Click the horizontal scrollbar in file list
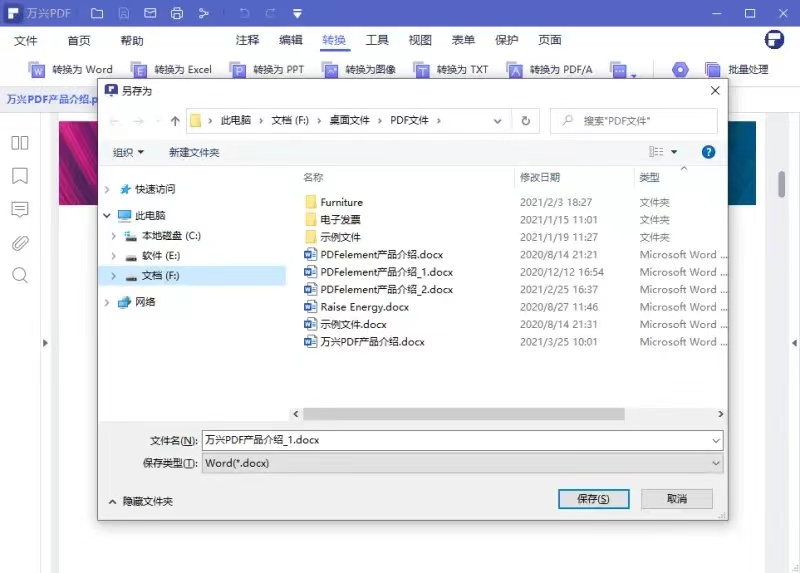Image resolution: width=800 pixels, height=573 pixels. tap(463, 414)
